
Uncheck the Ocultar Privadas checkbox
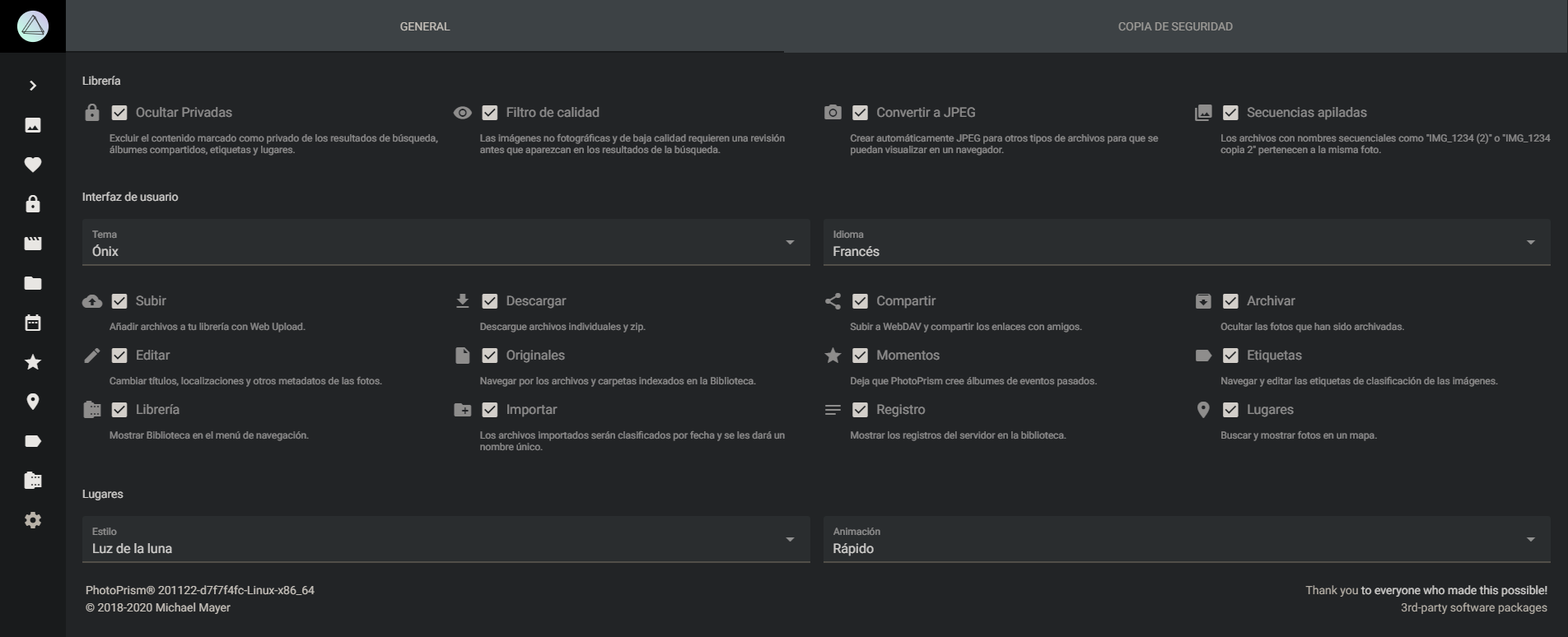tap(119, 113)
